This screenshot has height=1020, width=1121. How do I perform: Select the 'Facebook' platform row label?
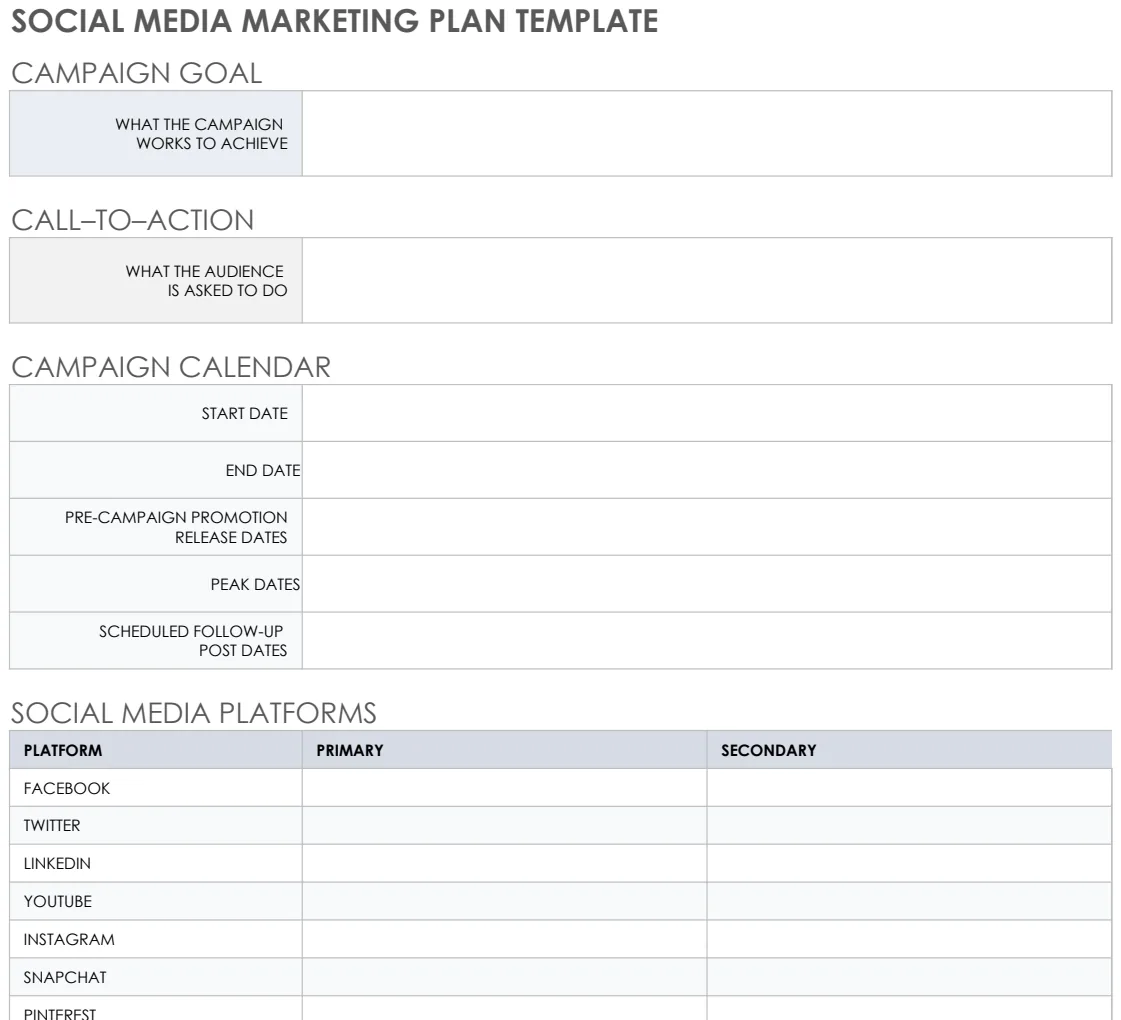(x=66, y=788)
